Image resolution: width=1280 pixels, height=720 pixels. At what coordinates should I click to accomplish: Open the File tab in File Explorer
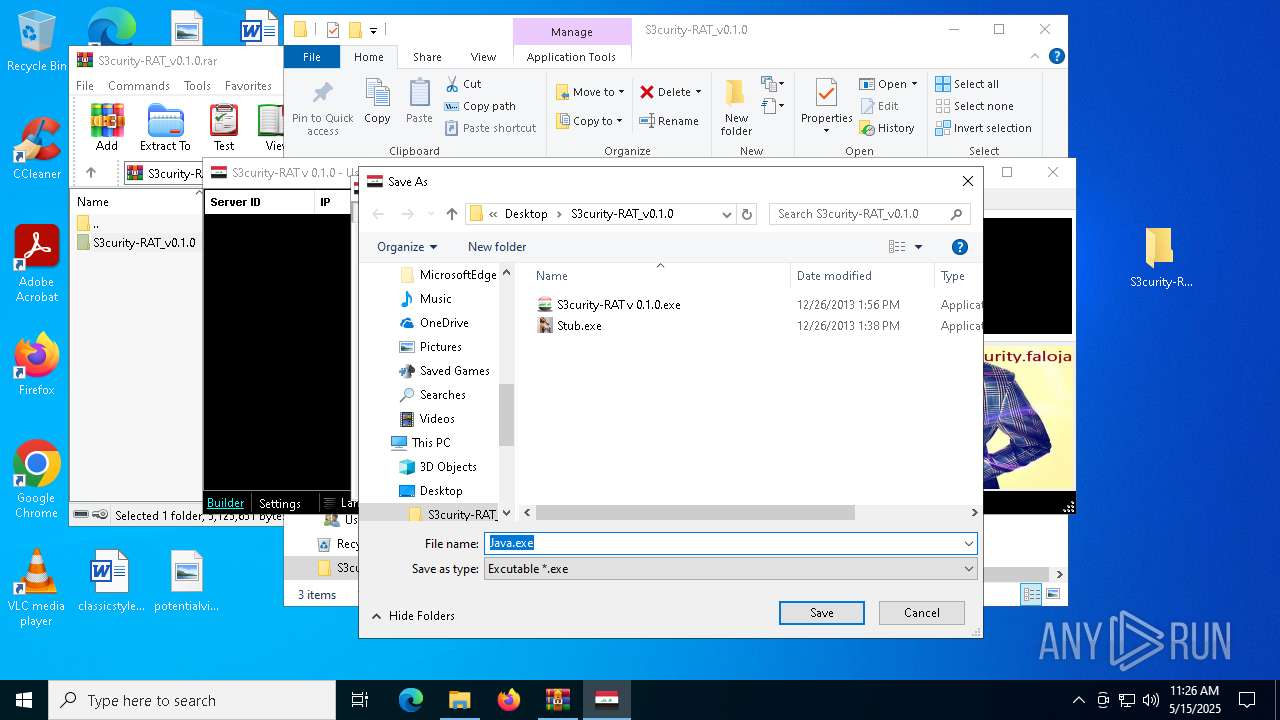click(x=312, y=57)
